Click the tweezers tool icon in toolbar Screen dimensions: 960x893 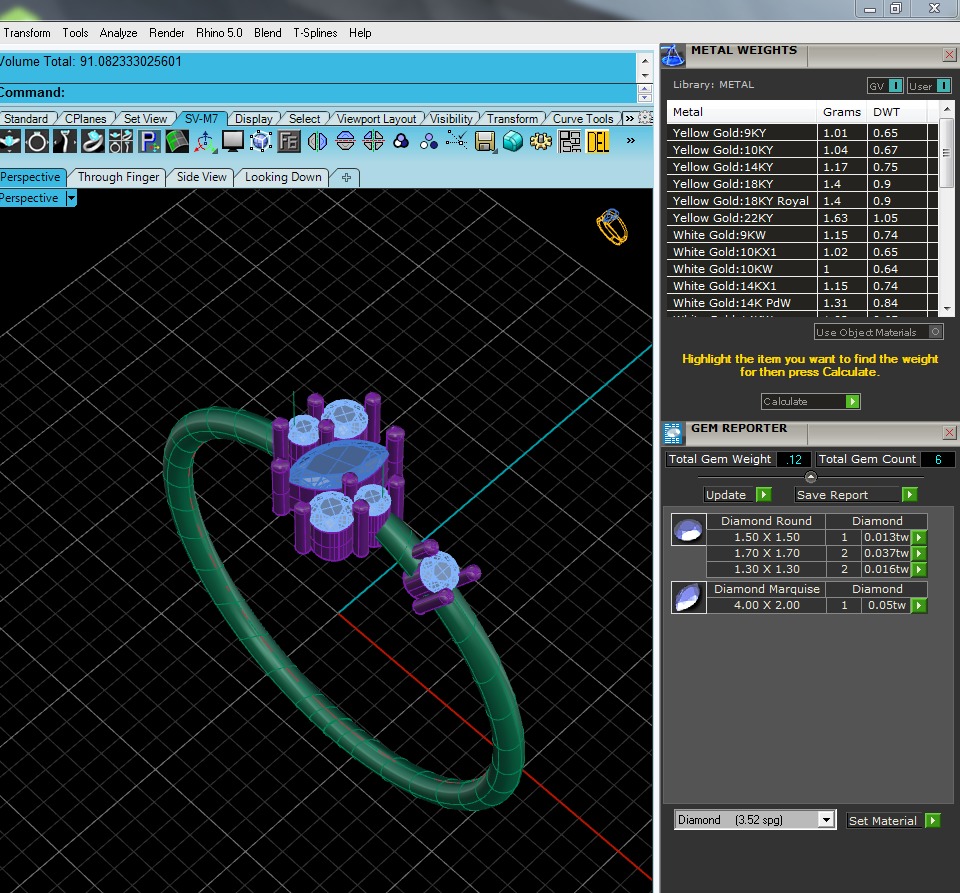click(x=65, y=142)
